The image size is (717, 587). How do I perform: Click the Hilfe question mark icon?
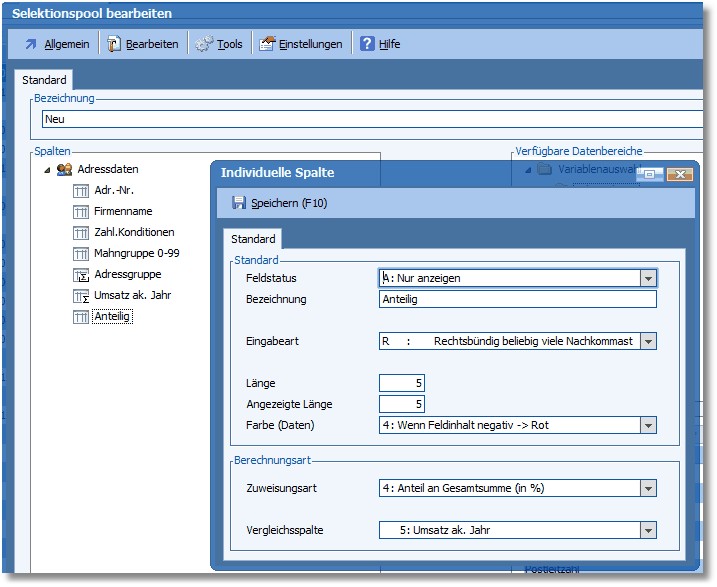click(x=367, y=44)
